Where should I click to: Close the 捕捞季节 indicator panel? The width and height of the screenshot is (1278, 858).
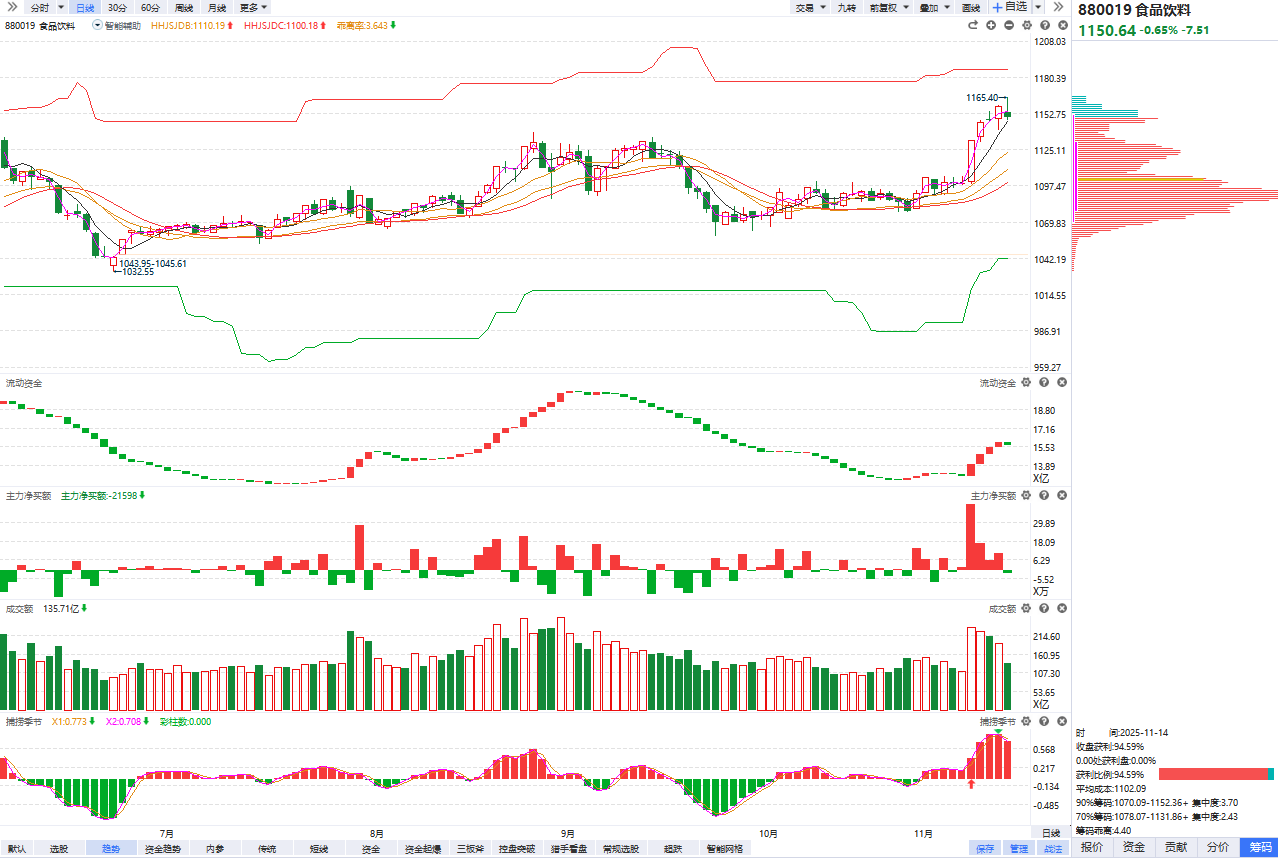point(1062,721)
